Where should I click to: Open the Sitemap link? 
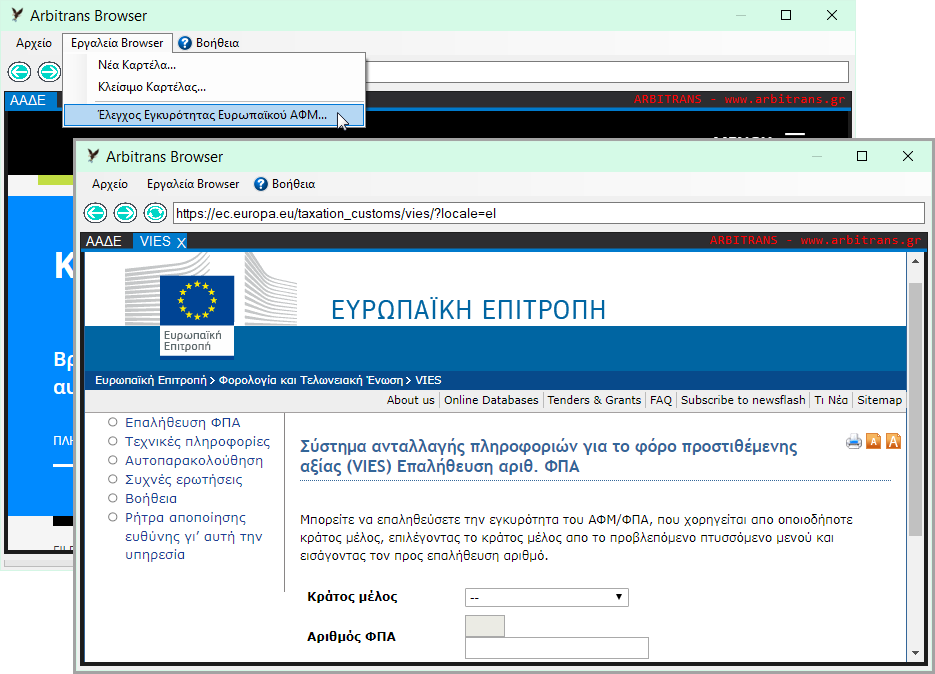pos(880,400)
